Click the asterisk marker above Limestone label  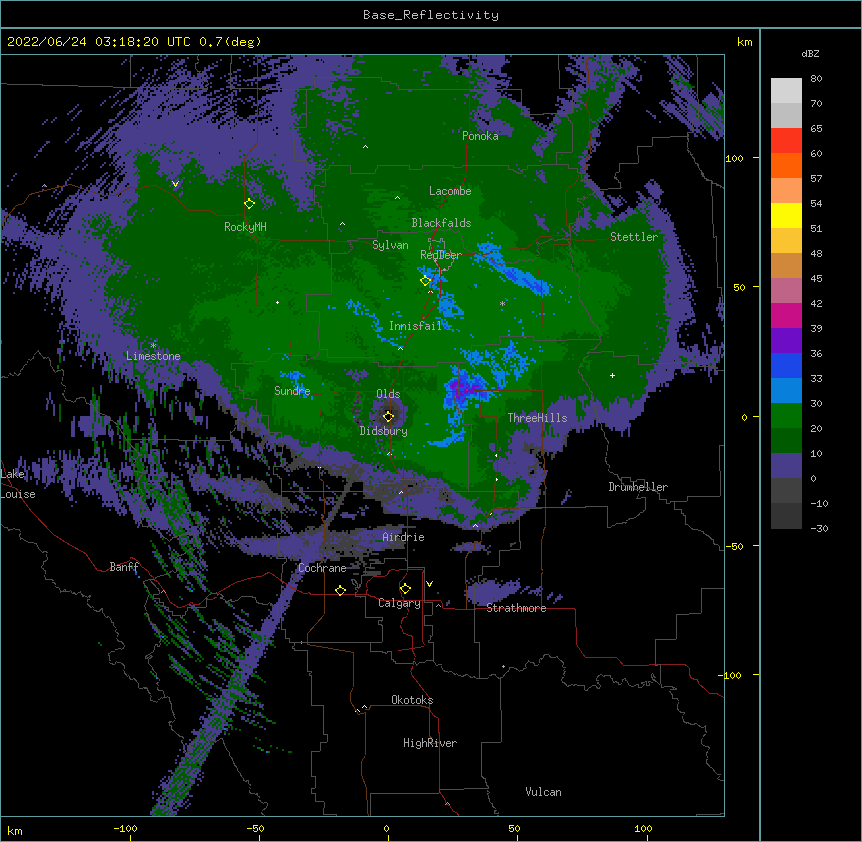tap(153, 345)
